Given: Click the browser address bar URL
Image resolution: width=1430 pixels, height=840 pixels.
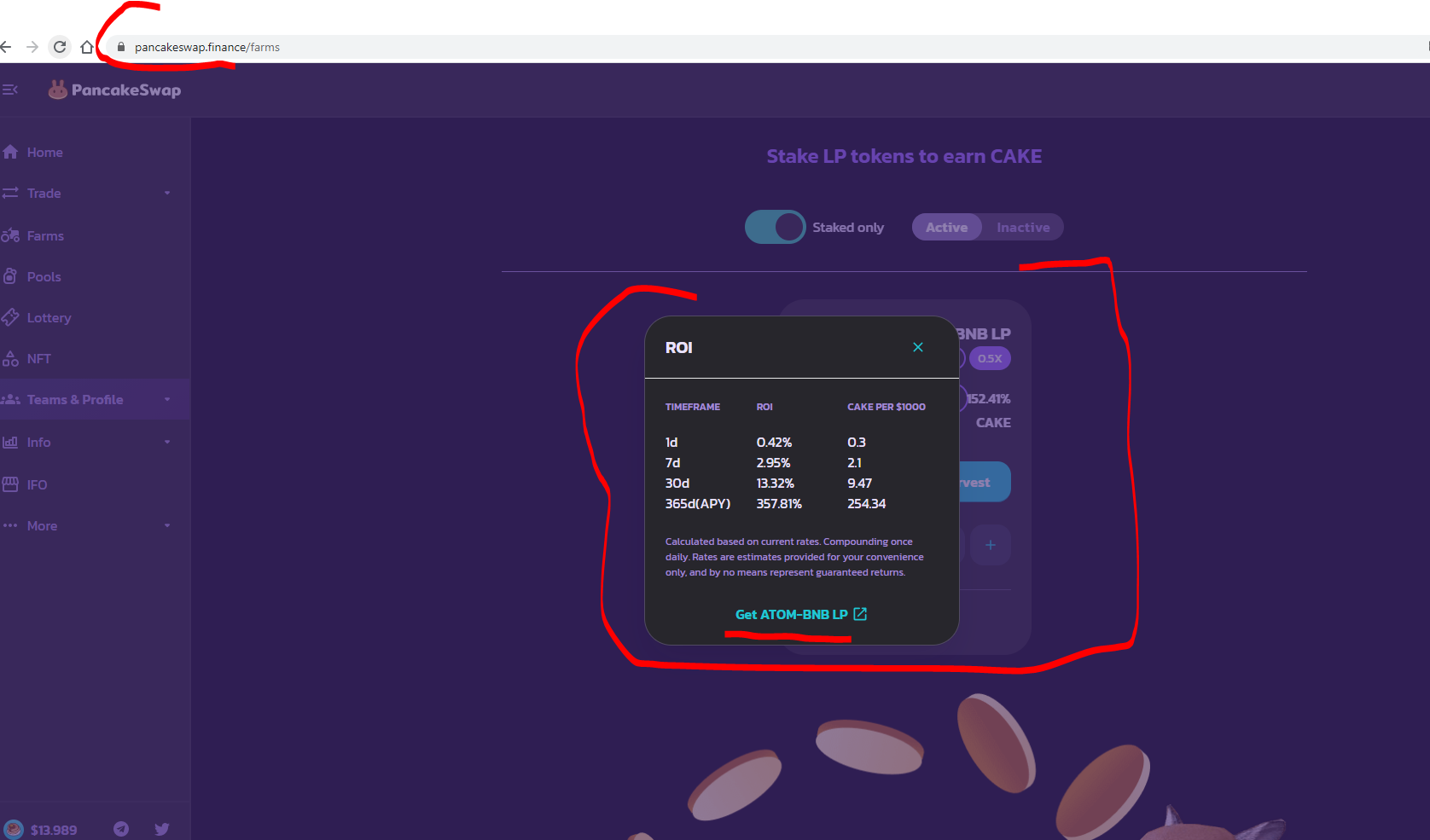Looking at the screenshot, I should click(207, 47).
